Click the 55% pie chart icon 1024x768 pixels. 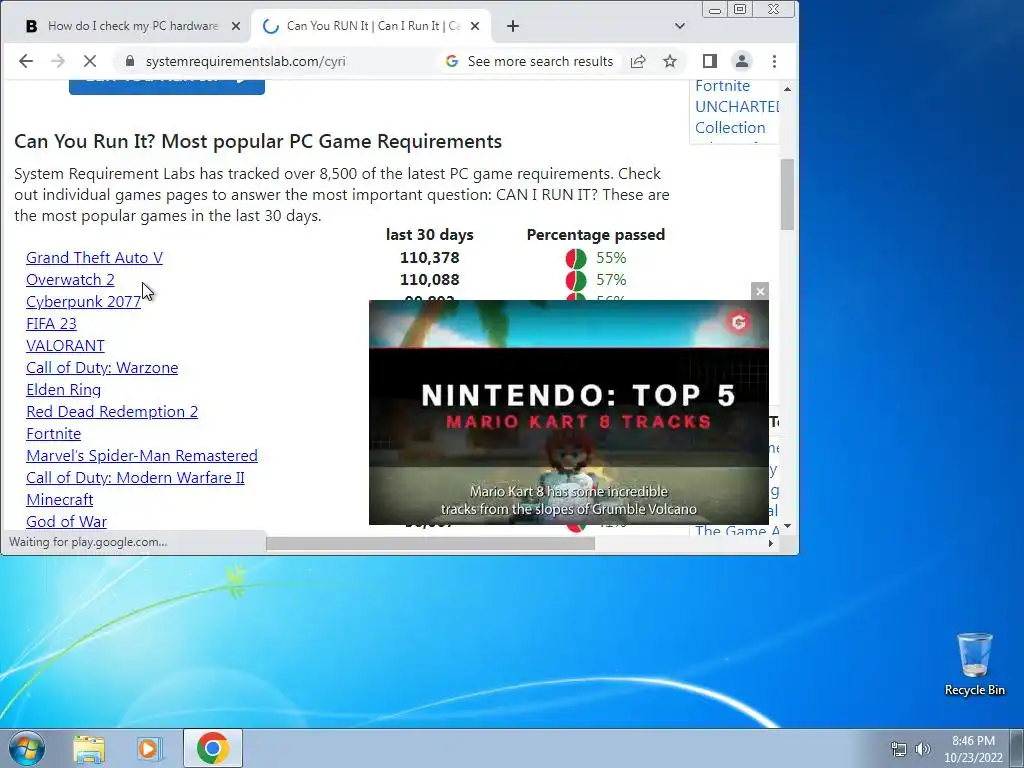(x=576, y=259)
